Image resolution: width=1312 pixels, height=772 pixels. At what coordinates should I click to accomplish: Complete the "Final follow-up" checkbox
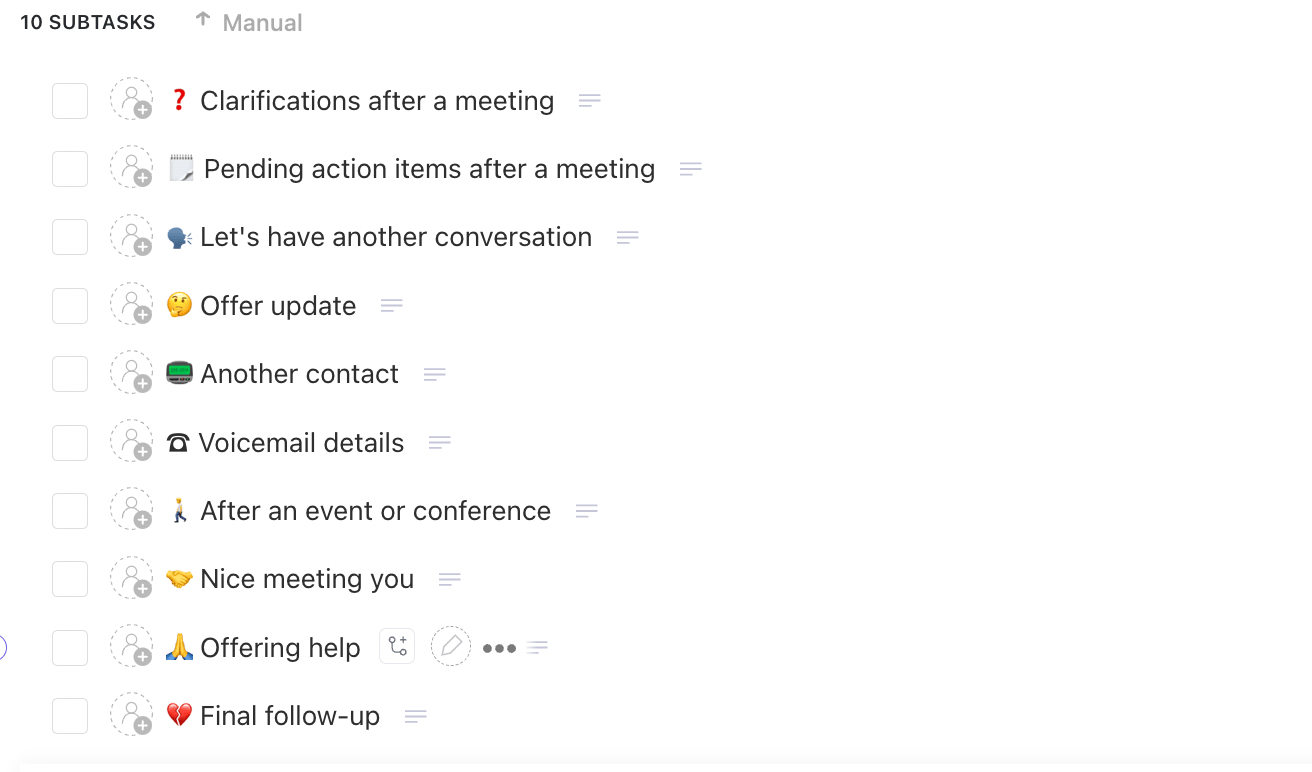coord(69,715)
